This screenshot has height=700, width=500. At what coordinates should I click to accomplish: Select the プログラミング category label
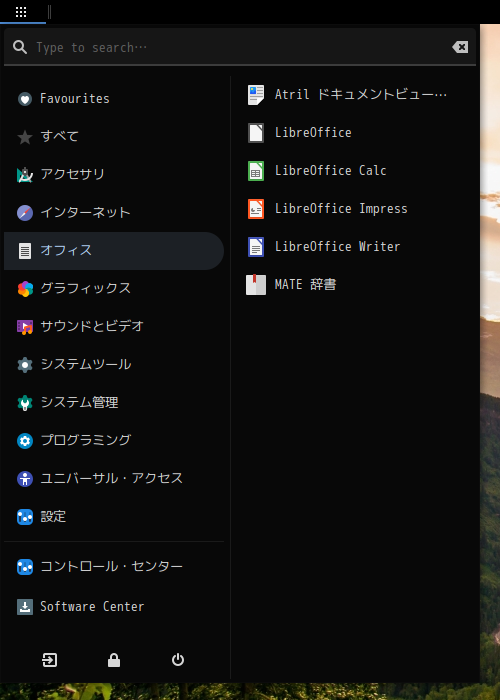point(86,440)
